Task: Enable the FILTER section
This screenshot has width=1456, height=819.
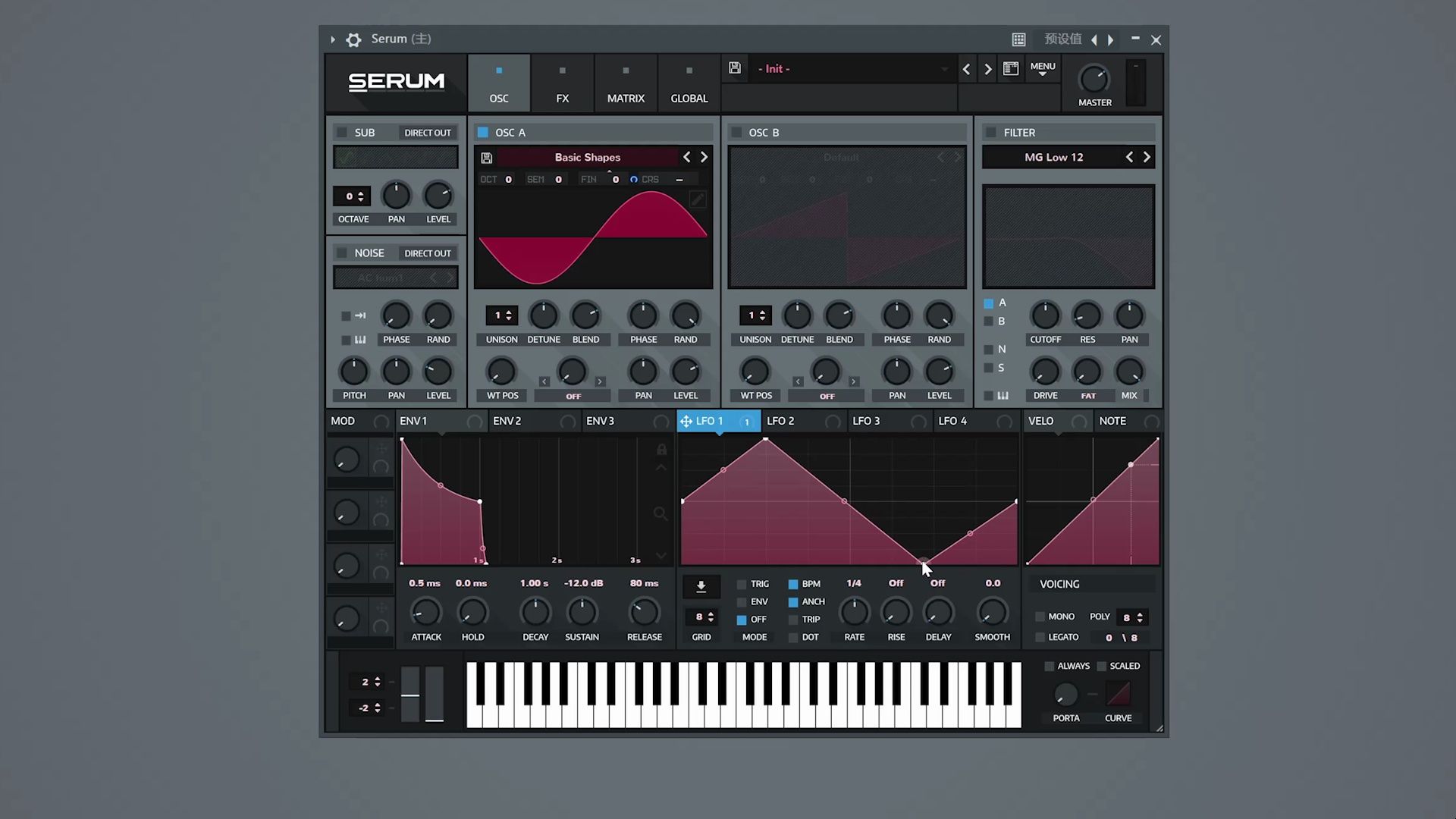Action: [991, 132]
